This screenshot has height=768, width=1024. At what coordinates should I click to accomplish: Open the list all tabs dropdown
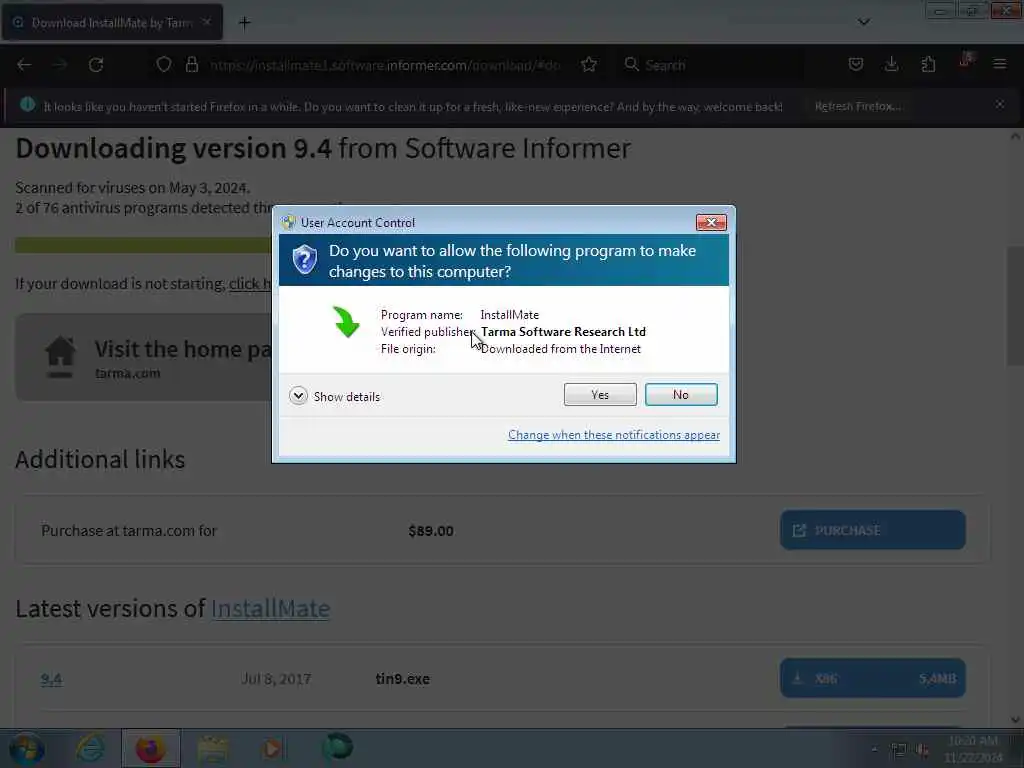coord(863,22)
